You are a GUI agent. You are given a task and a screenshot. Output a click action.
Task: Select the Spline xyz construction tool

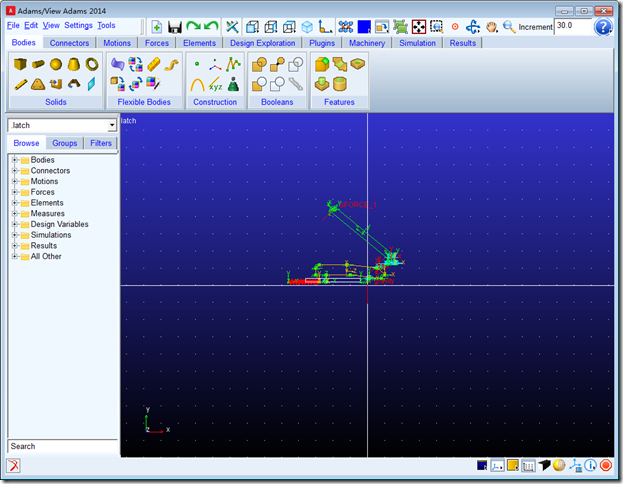pyautogui.click(x=215, y=84)
